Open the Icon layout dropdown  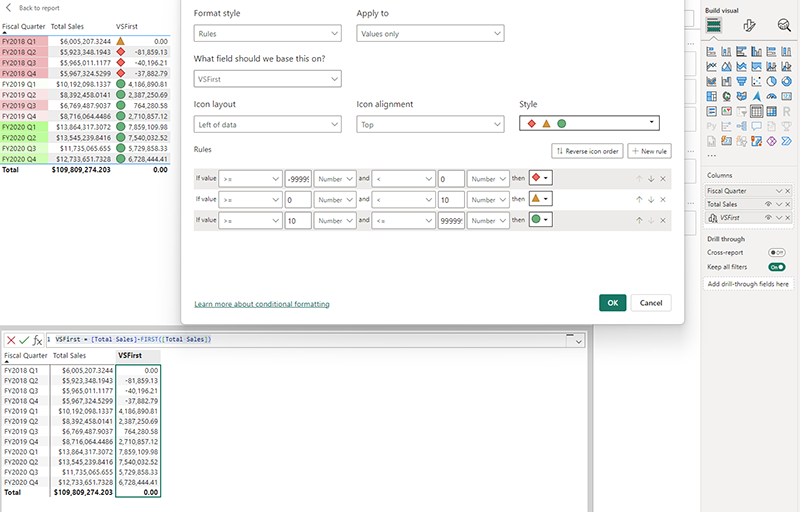coord(268,124)
